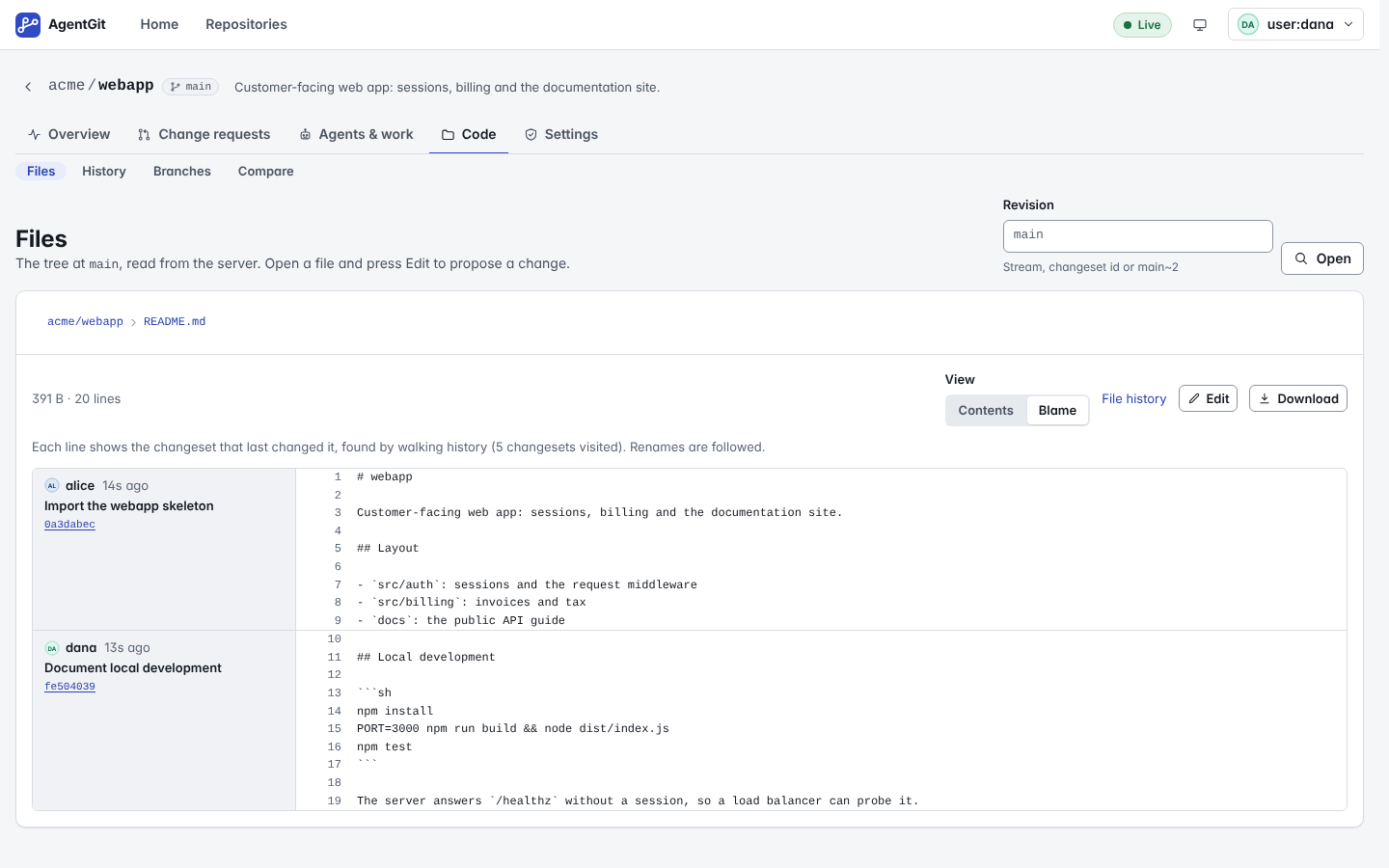1389x868 pixels.
Task: Click the back arrow beside acme/webapp
Action: (x=28, y=87)
